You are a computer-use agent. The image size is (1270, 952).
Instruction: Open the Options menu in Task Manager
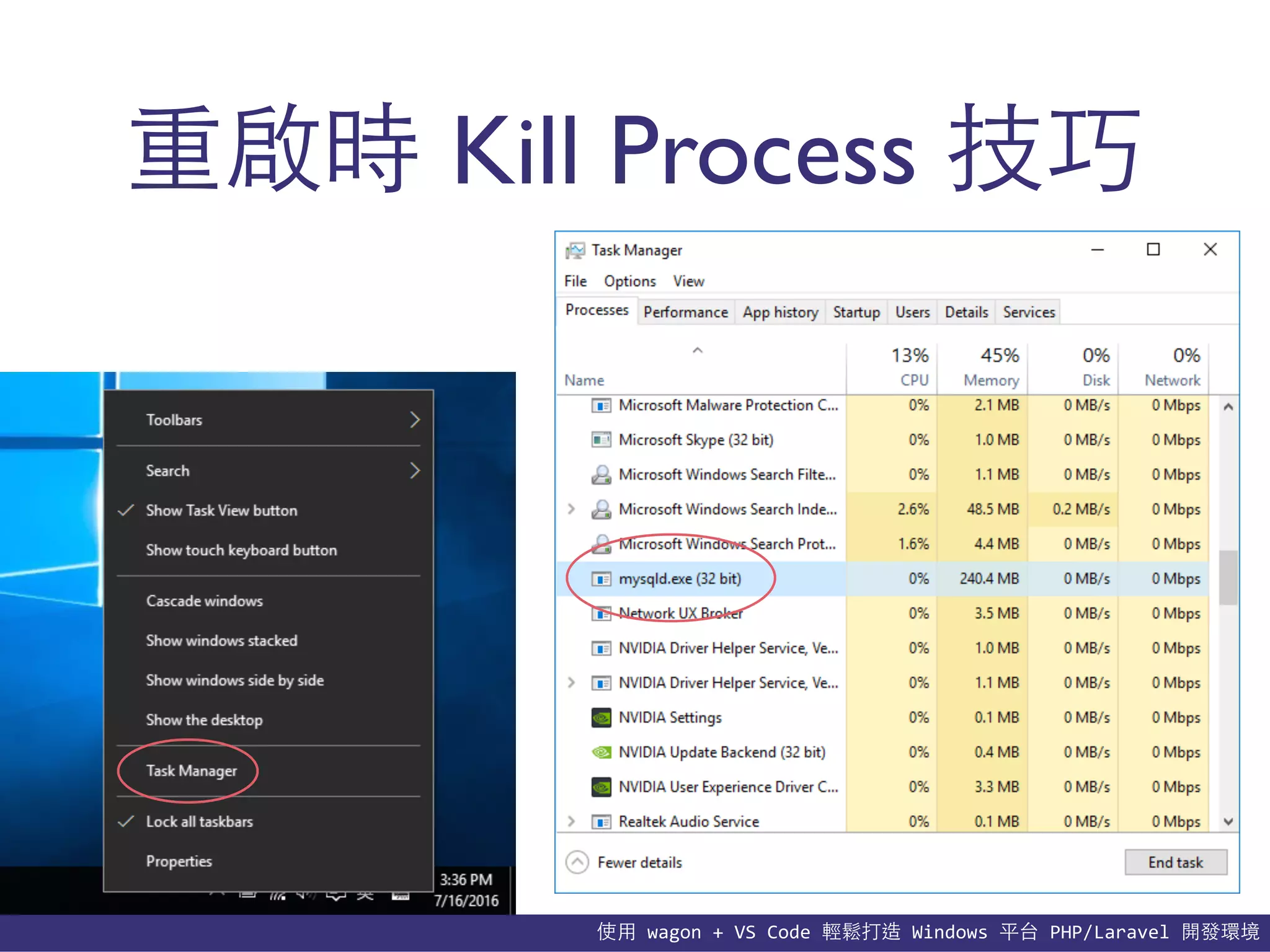pos(630,281)
